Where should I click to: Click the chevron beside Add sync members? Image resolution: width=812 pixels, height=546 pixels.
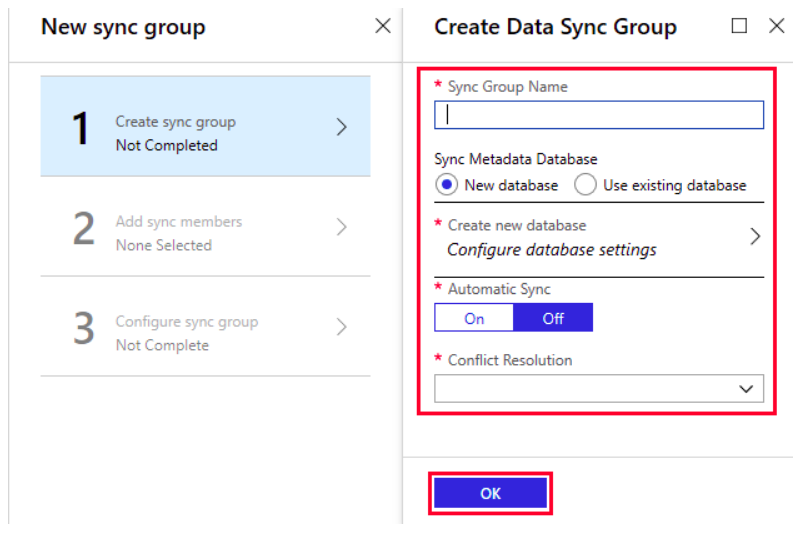(x=341, y=228)
